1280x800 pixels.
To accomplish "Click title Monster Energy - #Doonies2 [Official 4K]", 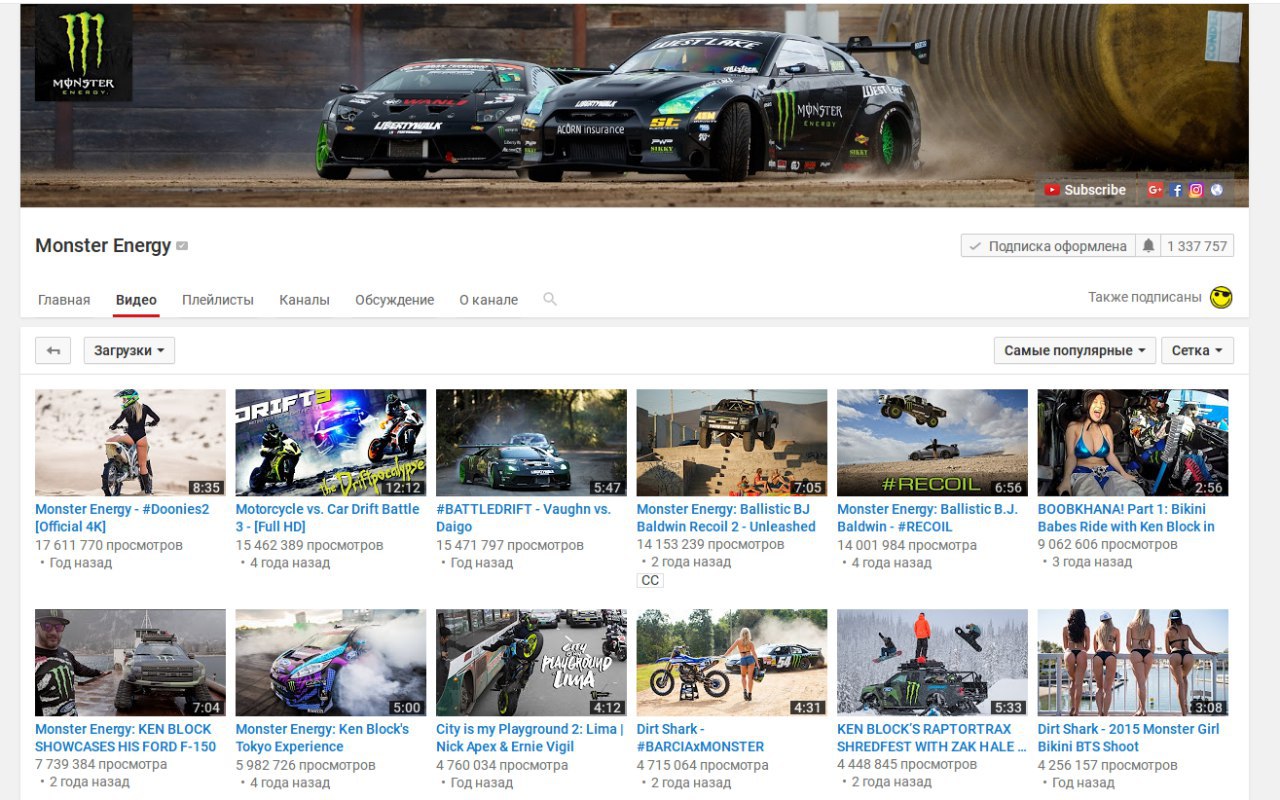I will tap(122, 518).
